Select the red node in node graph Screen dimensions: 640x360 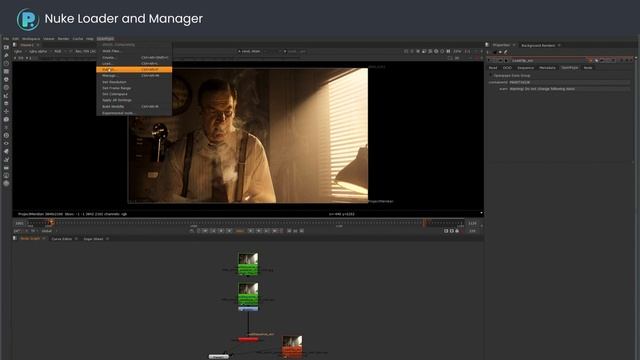pyautogui.click(x=248, y=339)
